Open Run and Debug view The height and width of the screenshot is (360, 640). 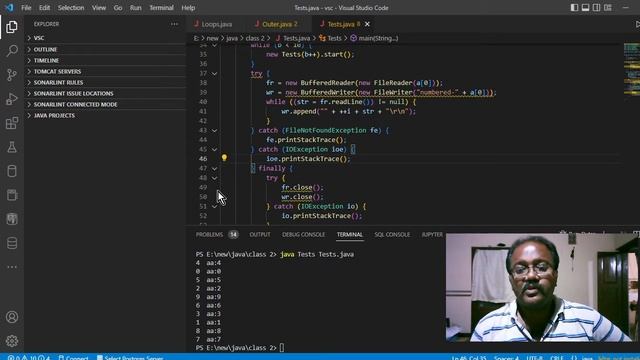pos(12,99)
